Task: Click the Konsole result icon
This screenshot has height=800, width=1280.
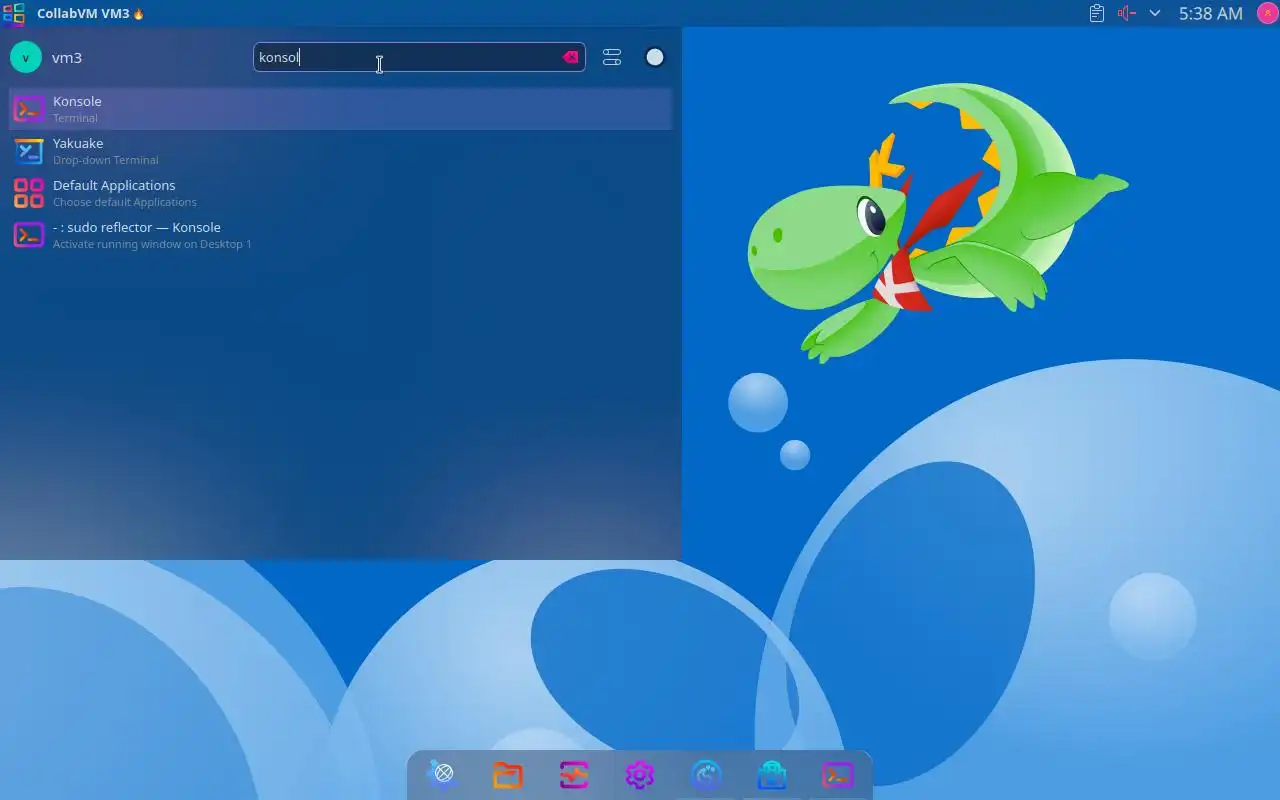Action: 29,108
